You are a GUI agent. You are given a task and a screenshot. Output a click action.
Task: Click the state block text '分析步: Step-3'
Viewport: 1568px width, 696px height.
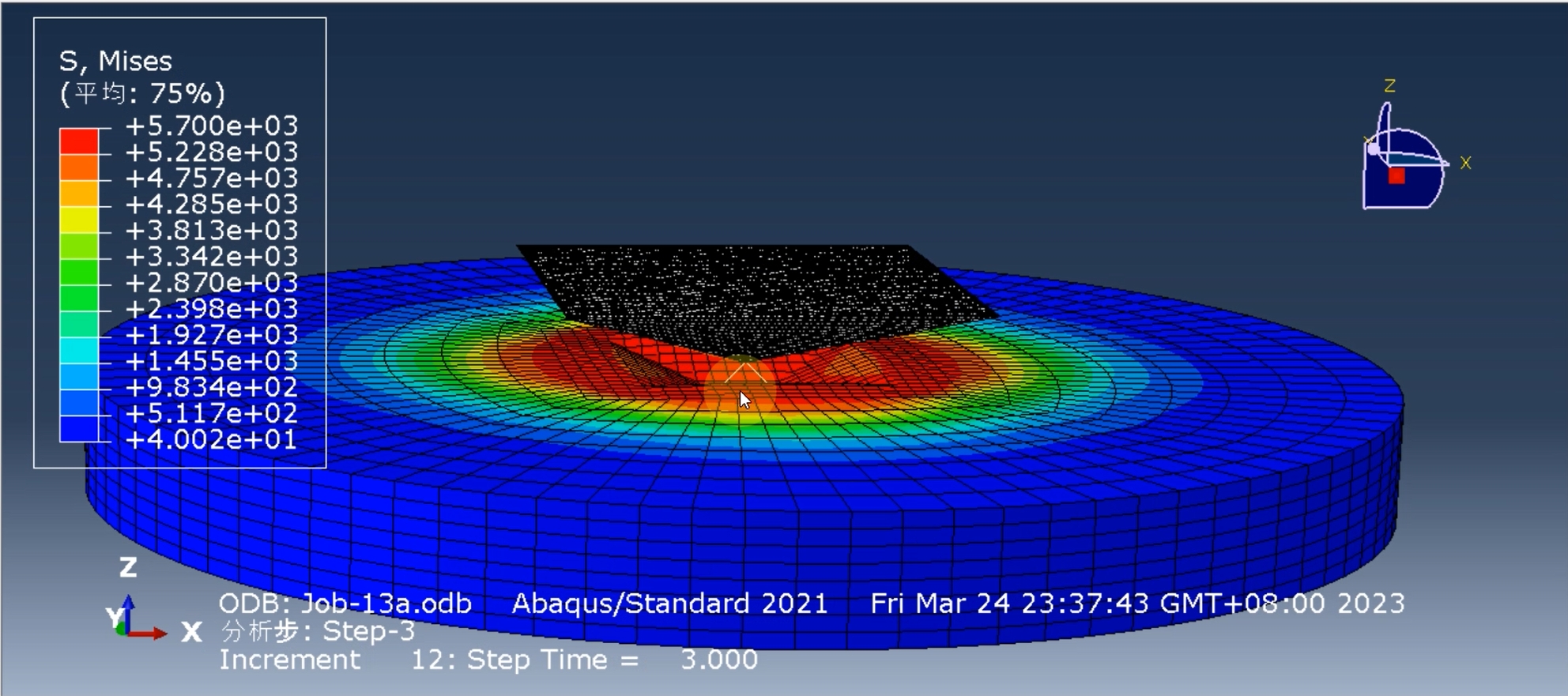tap(318, 631)
